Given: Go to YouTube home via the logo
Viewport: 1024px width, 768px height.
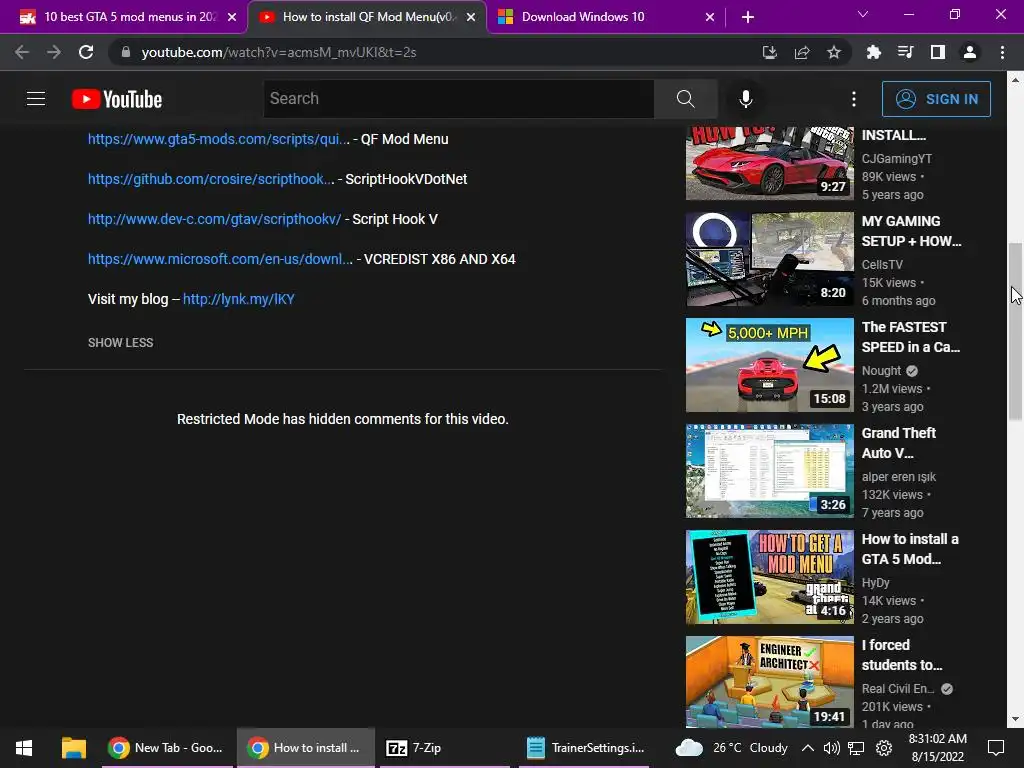Looking at the screenshot, I should point(117,99).
